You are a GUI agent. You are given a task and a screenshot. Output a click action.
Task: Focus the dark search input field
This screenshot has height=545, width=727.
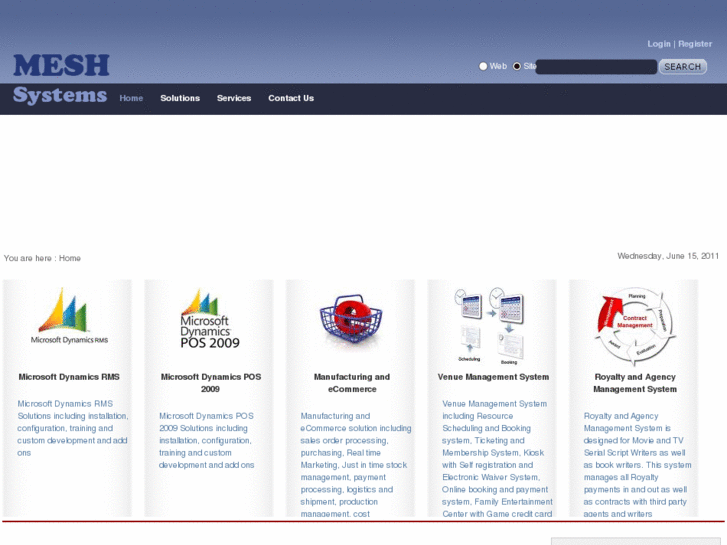coord(596,67)
